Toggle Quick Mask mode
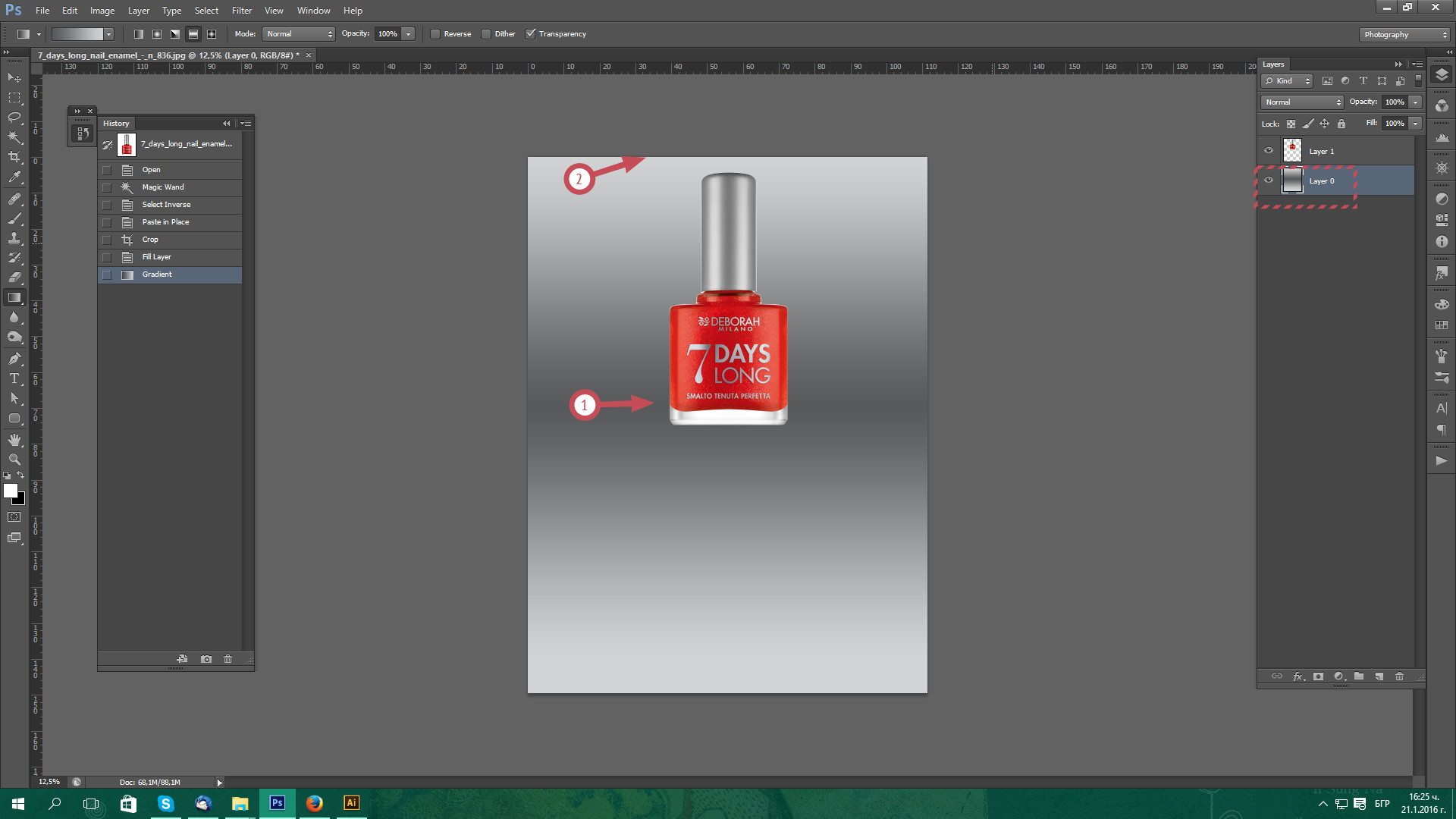Screen dimensions: 1456x819 [x=14, y=517]
